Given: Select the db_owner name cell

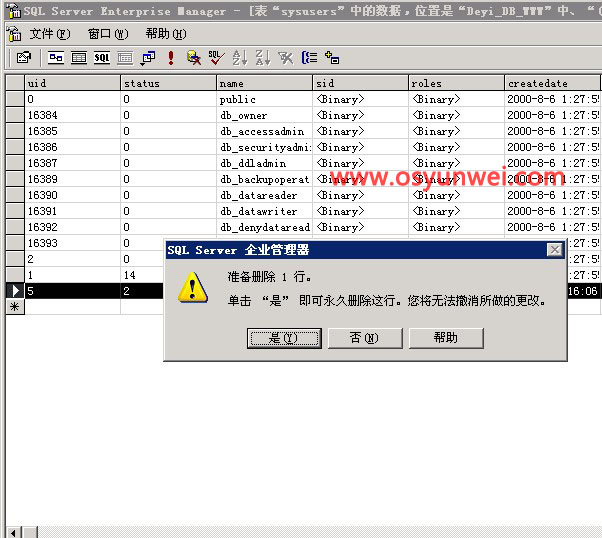Looking at the screenshot, I should 265,115.
